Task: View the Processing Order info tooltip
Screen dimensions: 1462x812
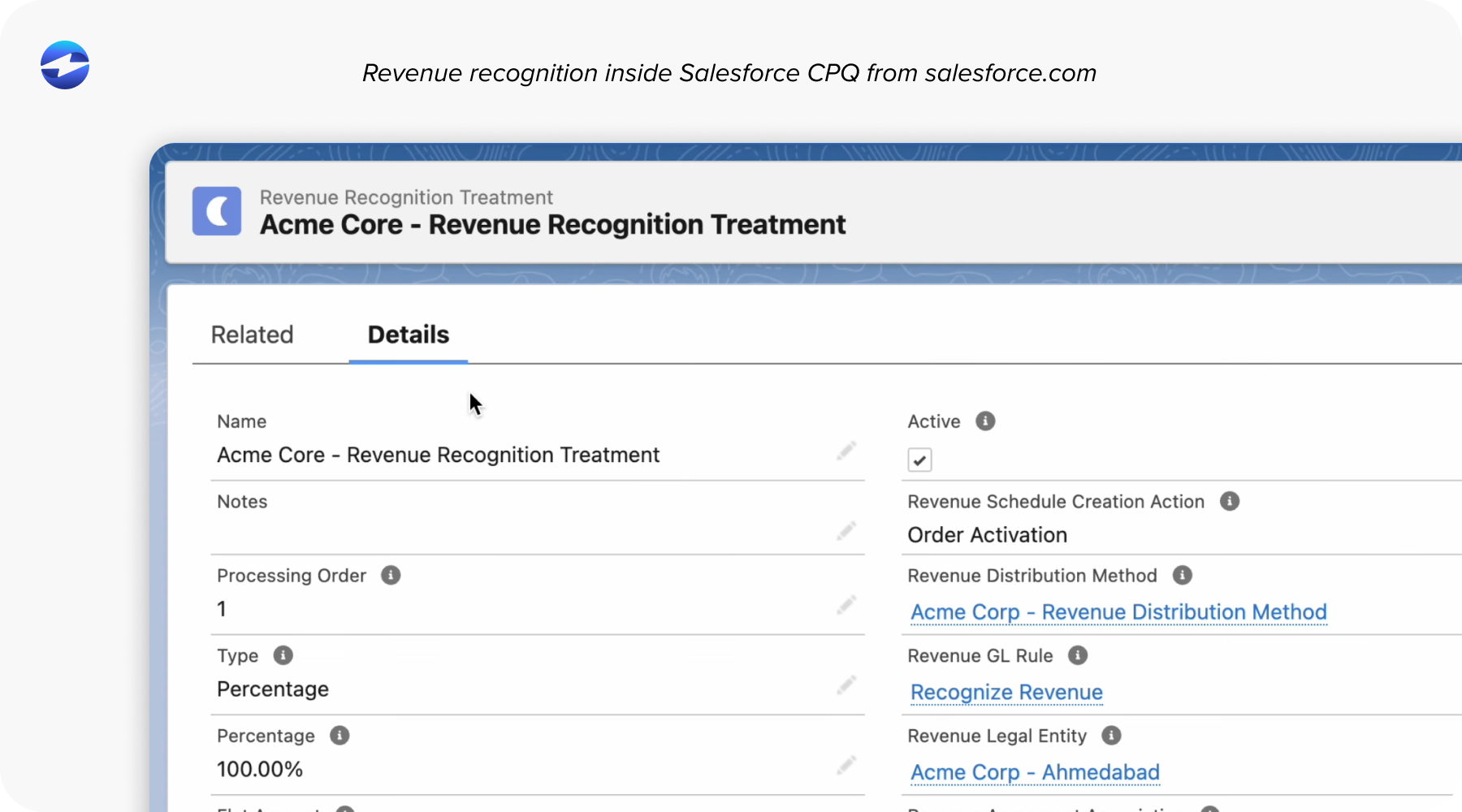Action: [391, 575]
